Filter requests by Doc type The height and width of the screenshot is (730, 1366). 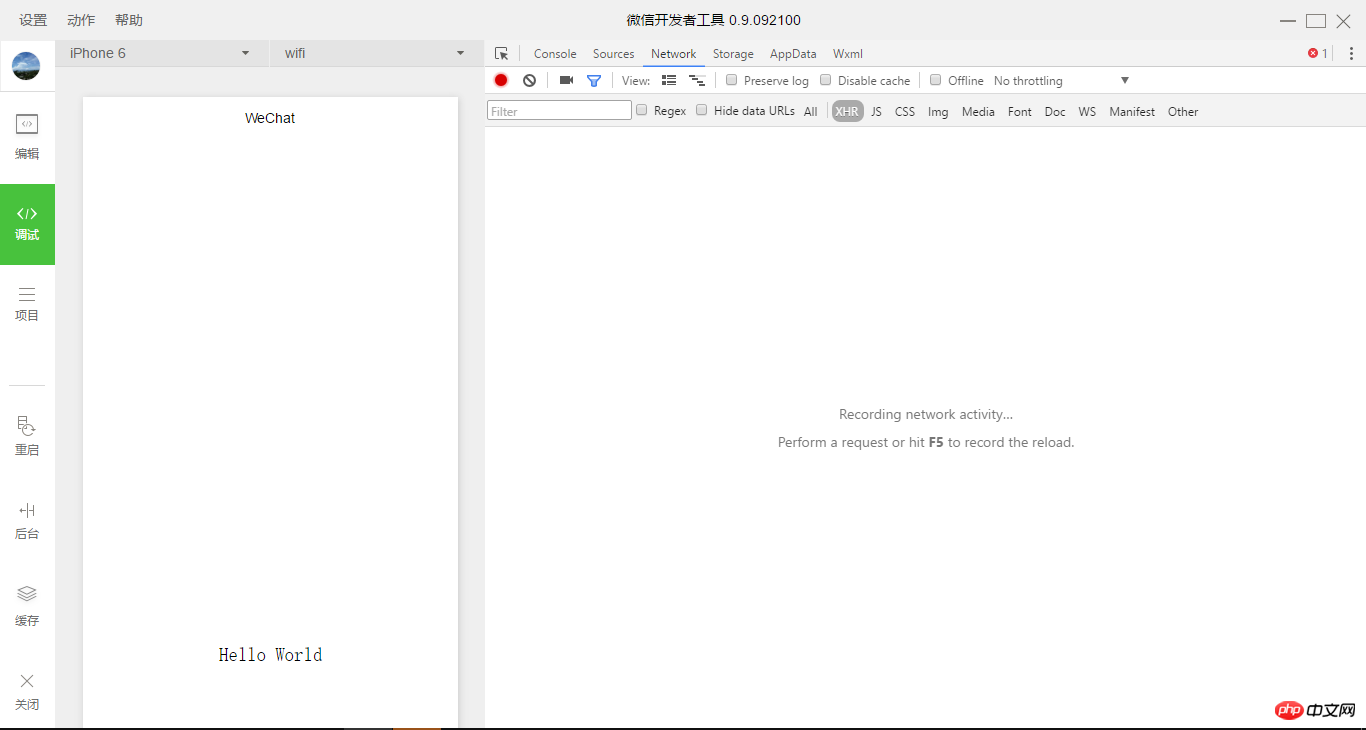pos(1055,111)
